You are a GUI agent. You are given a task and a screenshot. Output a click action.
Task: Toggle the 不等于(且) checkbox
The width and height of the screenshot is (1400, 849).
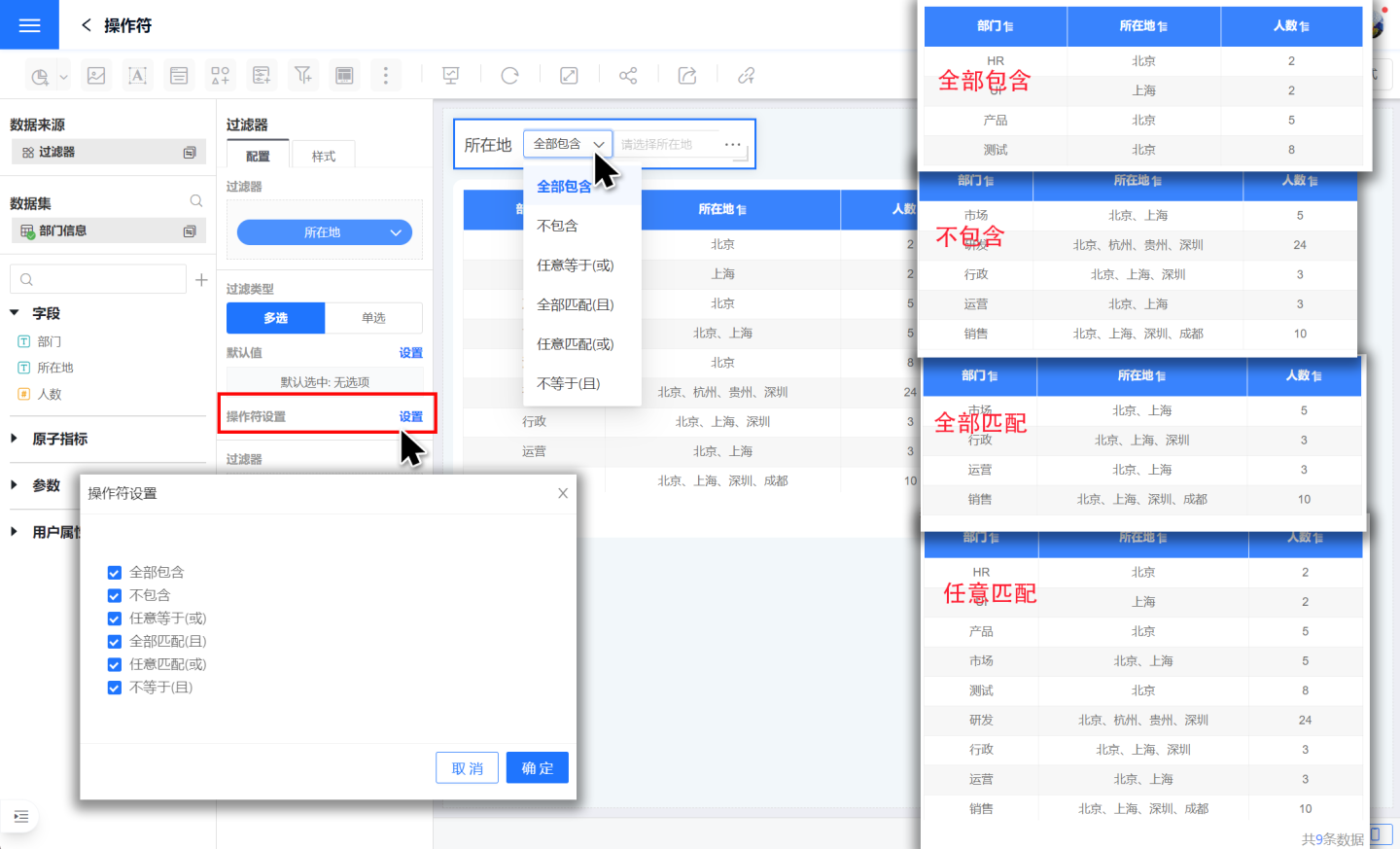pos(115,688)
